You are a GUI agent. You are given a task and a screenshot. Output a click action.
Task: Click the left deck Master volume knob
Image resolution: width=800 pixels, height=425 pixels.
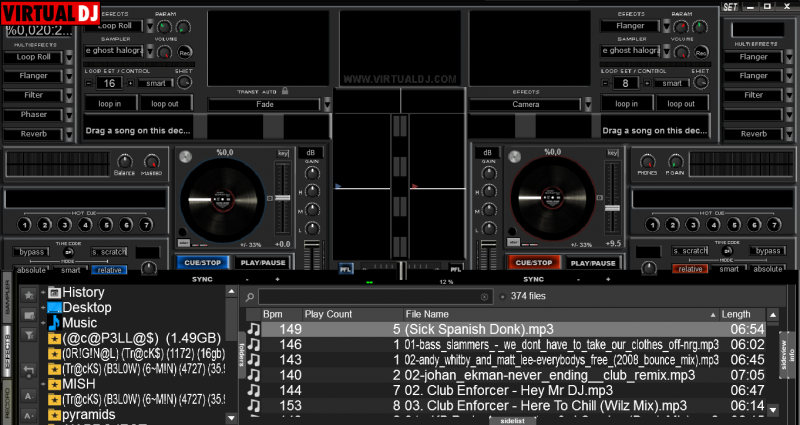pyautogui.click(x=151, y=162)
